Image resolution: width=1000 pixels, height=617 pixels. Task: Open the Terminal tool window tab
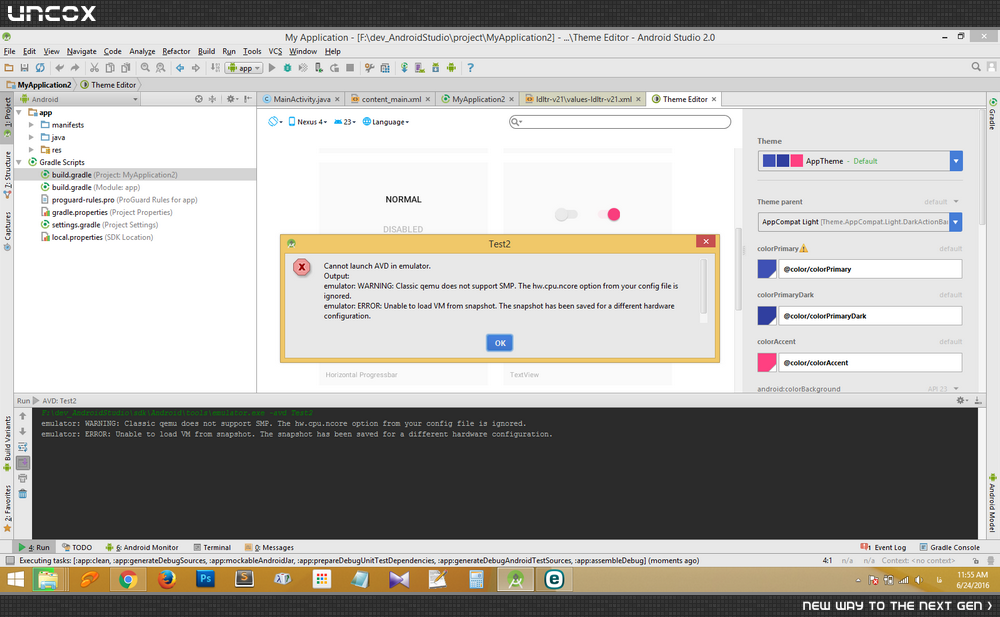212,547
